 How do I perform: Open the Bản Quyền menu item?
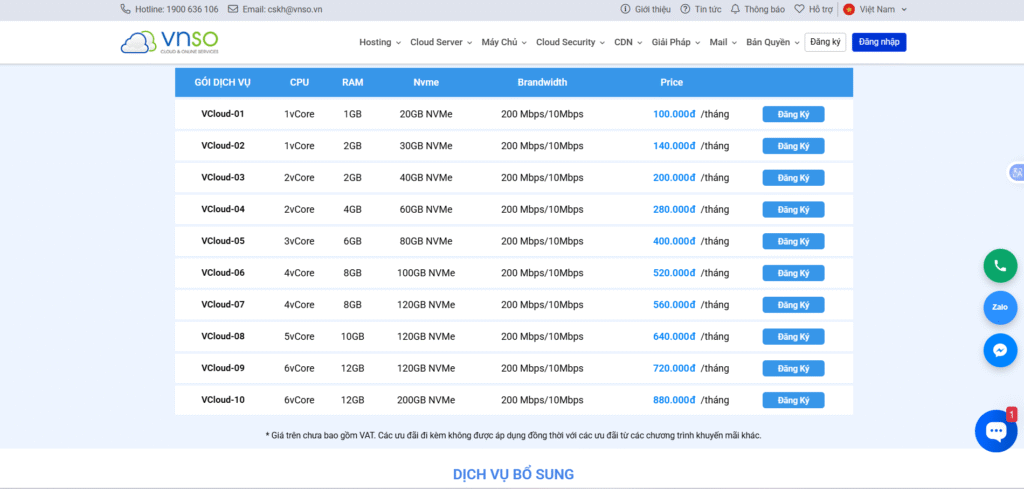click(x=773, y=42)
